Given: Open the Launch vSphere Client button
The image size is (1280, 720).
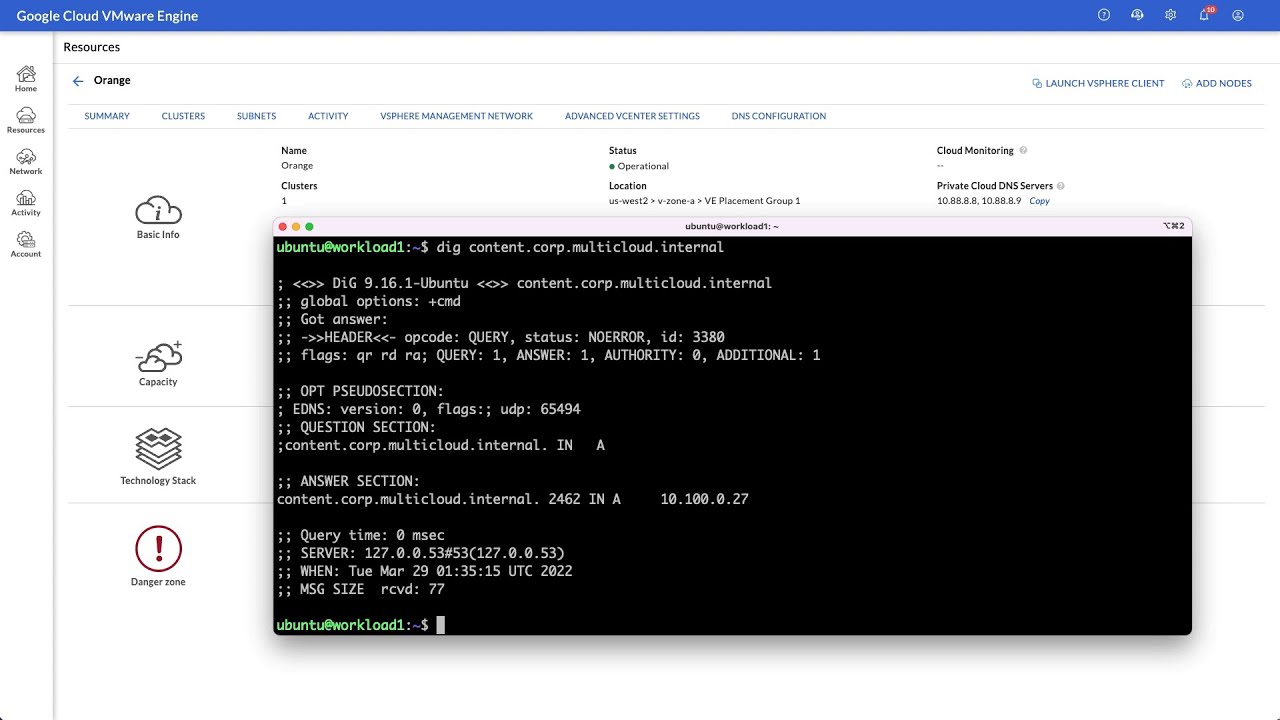Looking at the screenshot, I should coord(1098,83).
